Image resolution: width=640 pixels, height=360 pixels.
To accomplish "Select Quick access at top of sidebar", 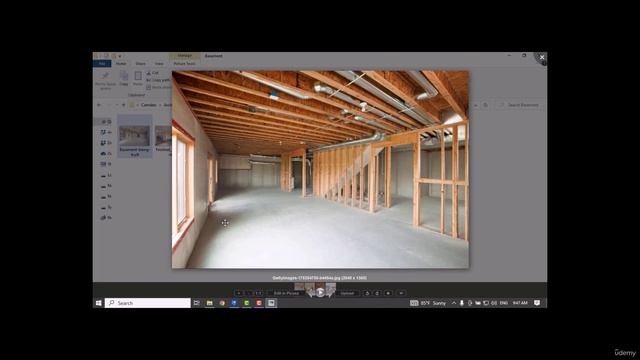I will point(105,122).
